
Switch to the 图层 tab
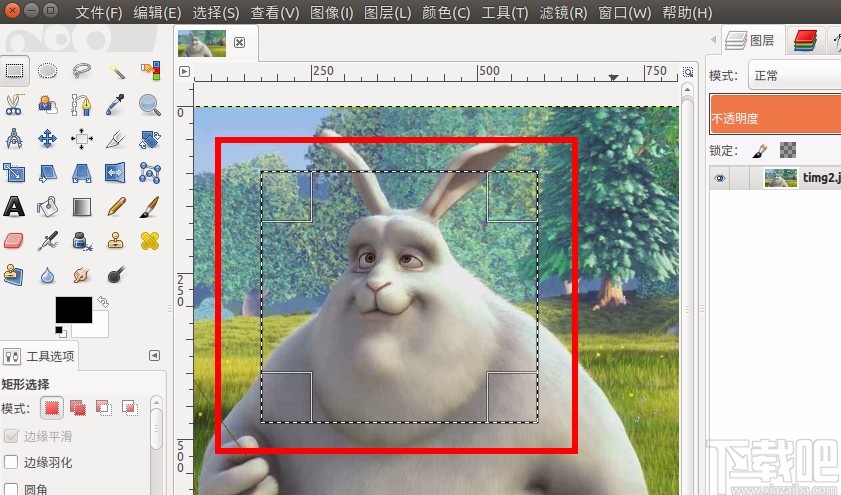click(751, 40)
